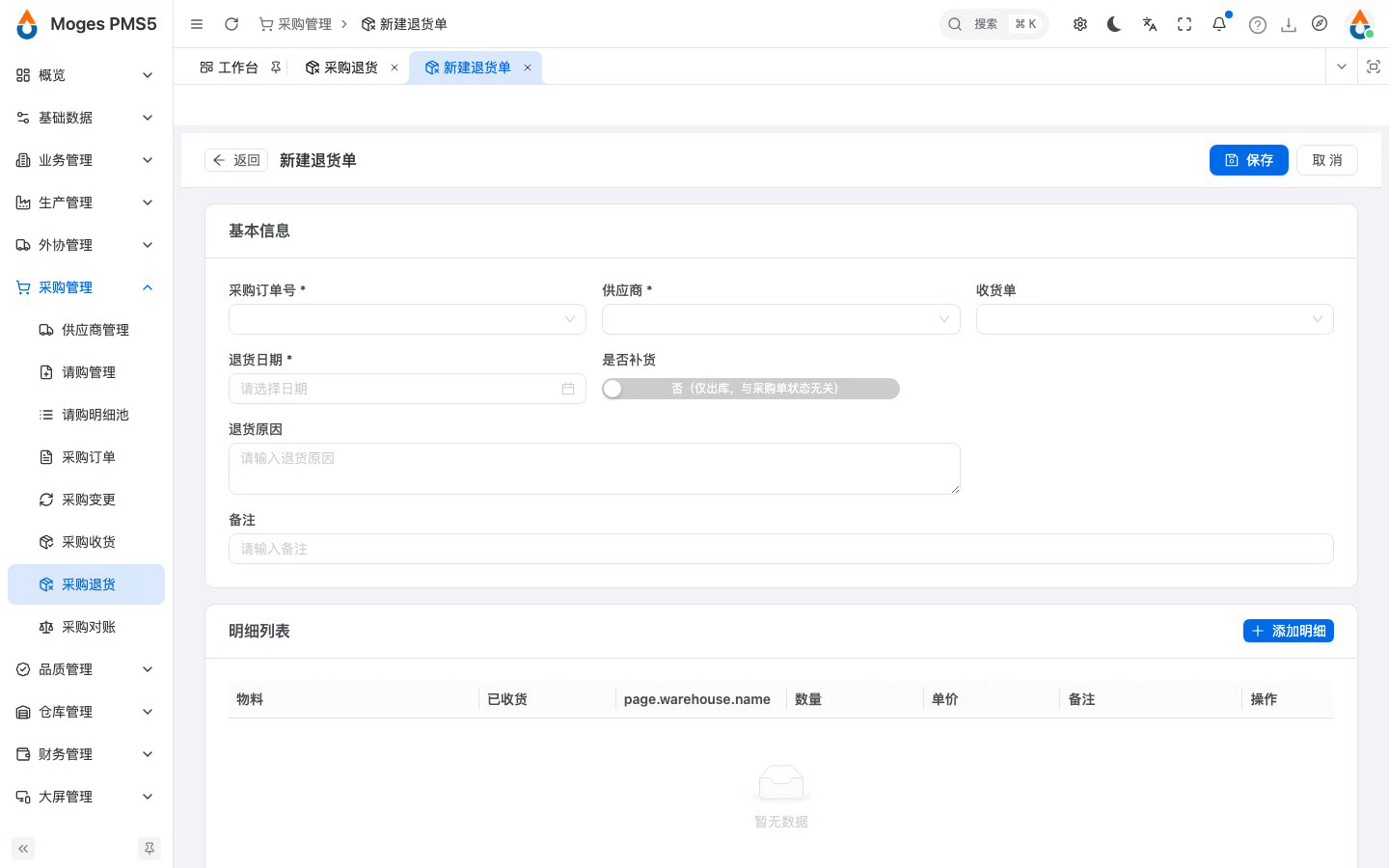Open the 收货单 dropdown
The width and height of the screenshot is (1389, 868).
1155,319
